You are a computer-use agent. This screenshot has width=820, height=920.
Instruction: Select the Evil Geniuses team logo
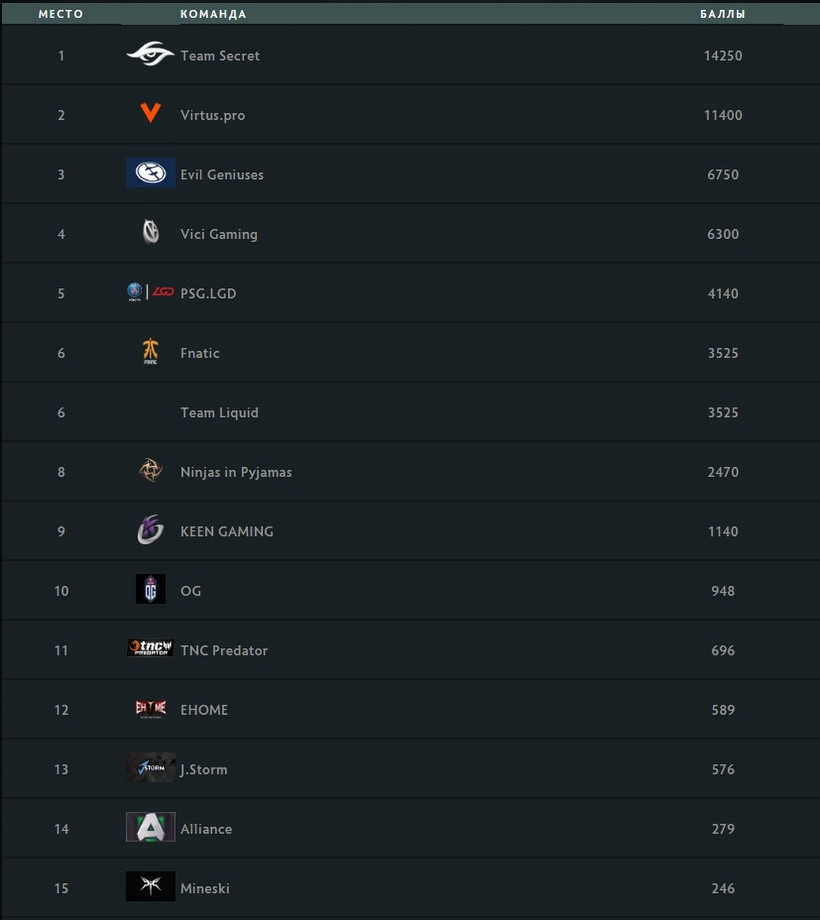151,172
